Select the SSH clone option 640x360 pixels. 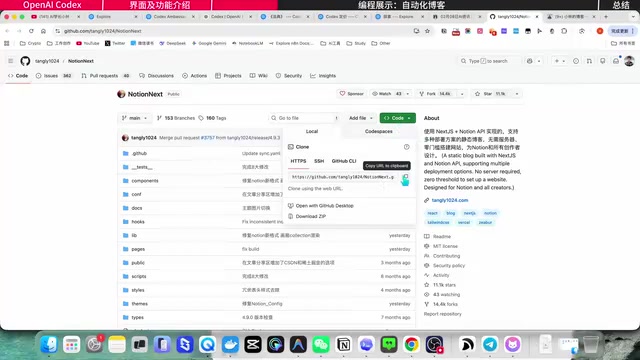pos(319,161)
